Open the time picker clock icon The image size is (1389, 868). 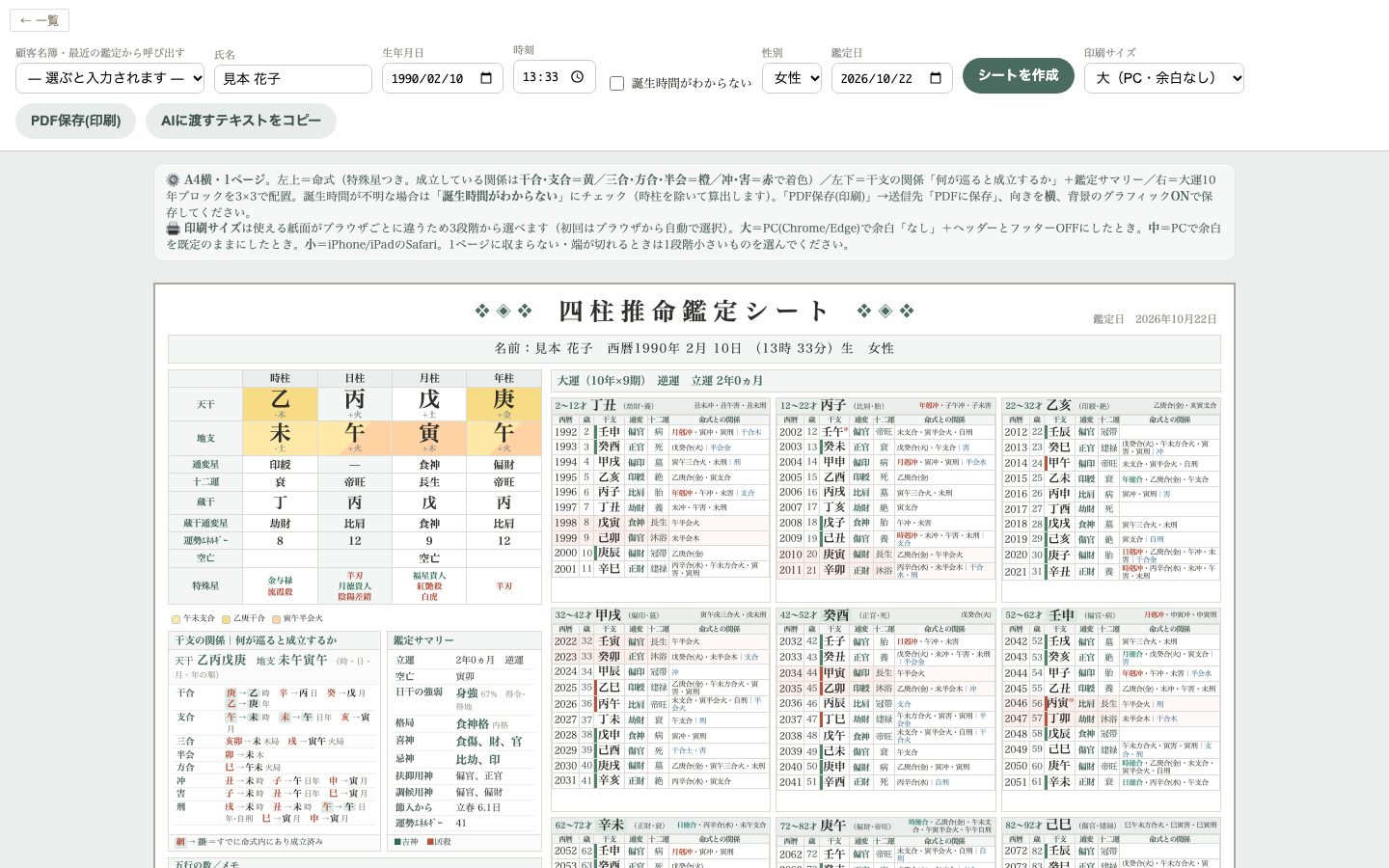577,77
